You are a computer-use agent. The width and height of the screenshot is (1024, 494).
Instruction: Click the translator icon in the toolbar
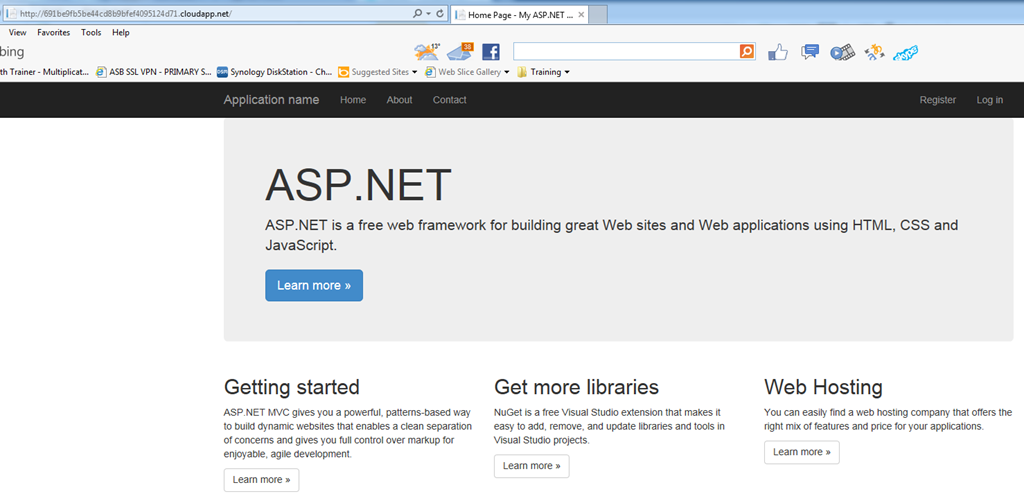click(874, 52)
